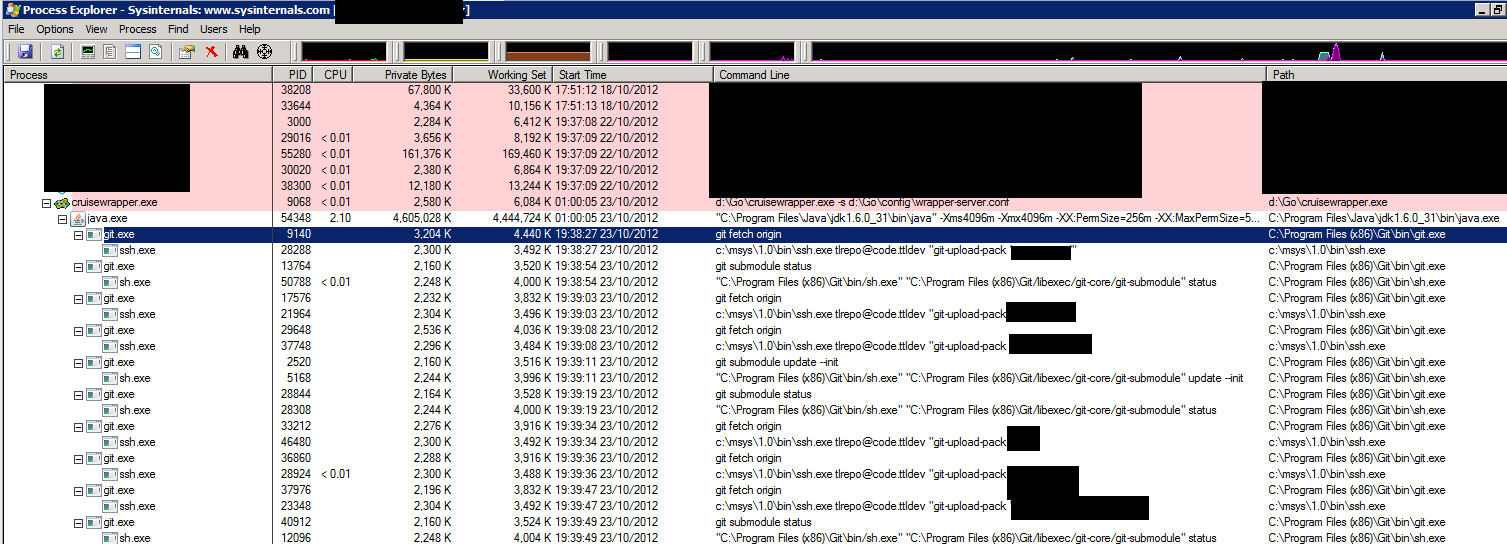Collapse git.exe node with PID 2520
Screen dimensions: 1507x544
coord(78,362)
